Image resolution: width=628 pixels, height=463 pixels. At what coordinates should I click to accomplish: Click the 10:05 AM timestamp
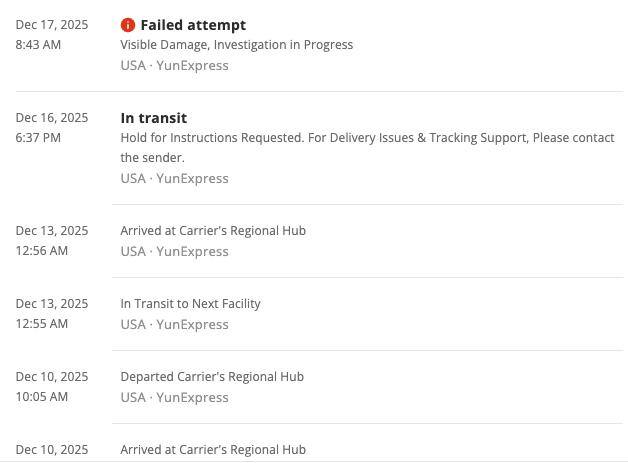42,397
